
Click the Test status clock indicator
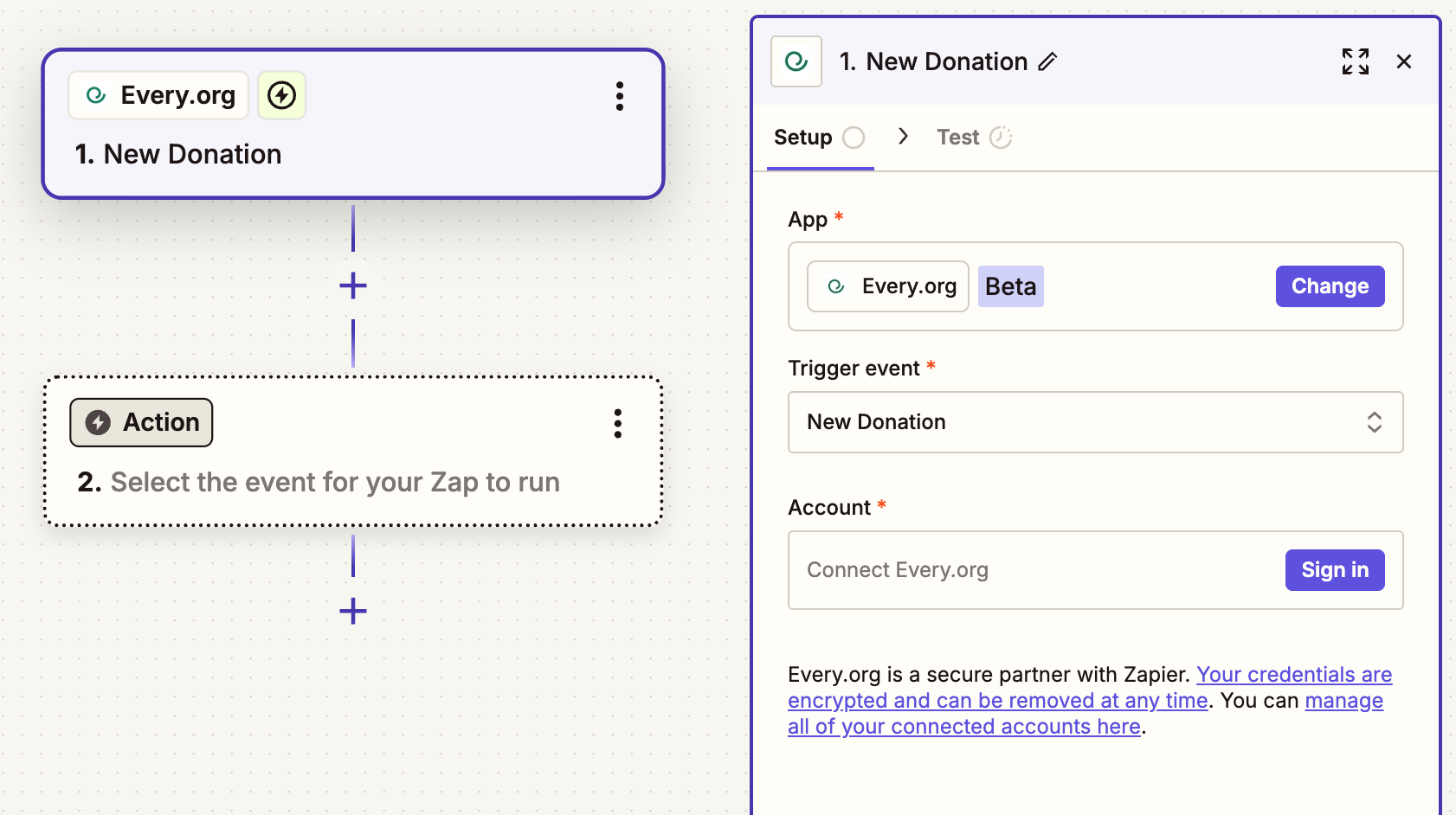coord(1001,138)
